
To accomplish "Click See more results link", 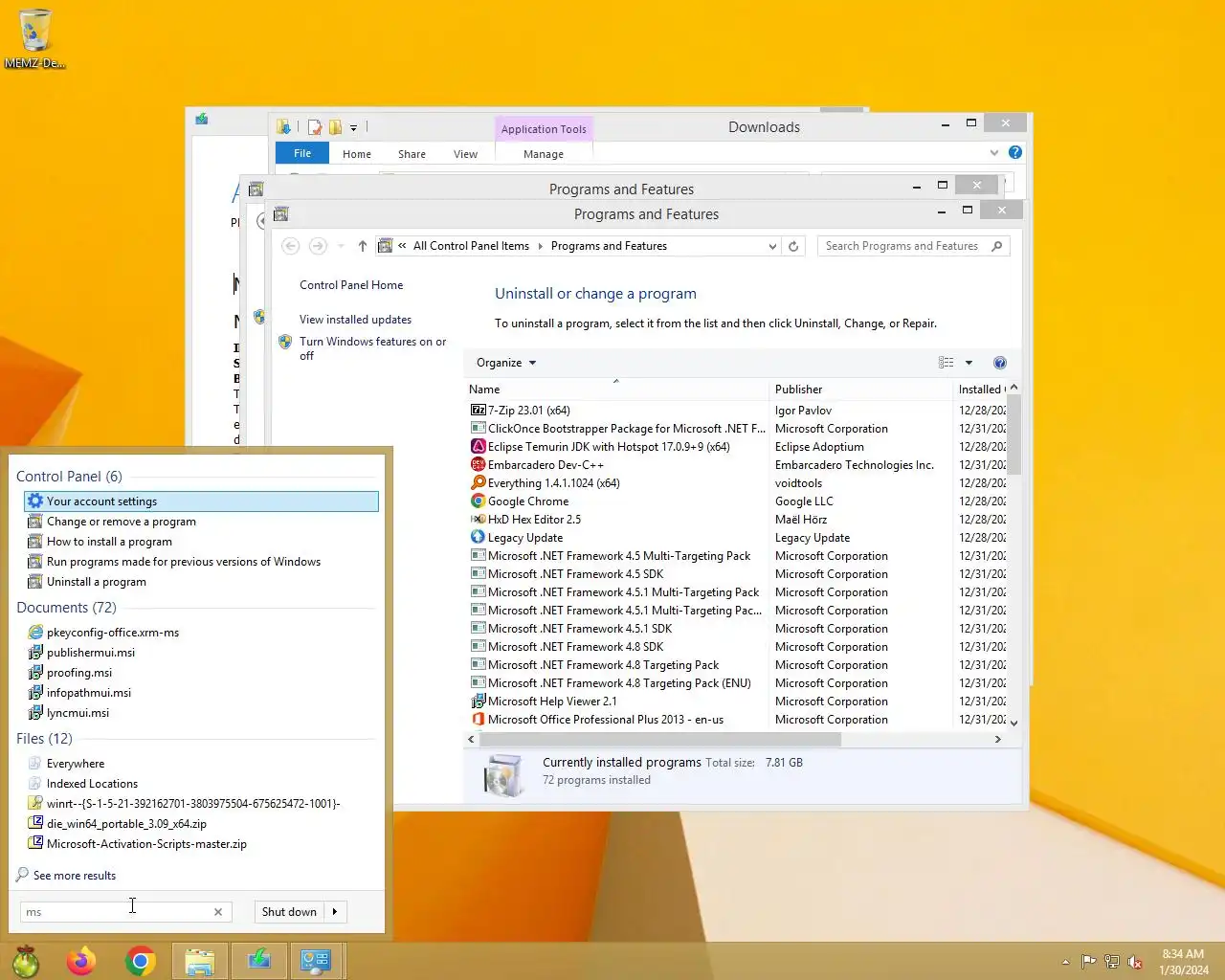I will tap(75, 876).
